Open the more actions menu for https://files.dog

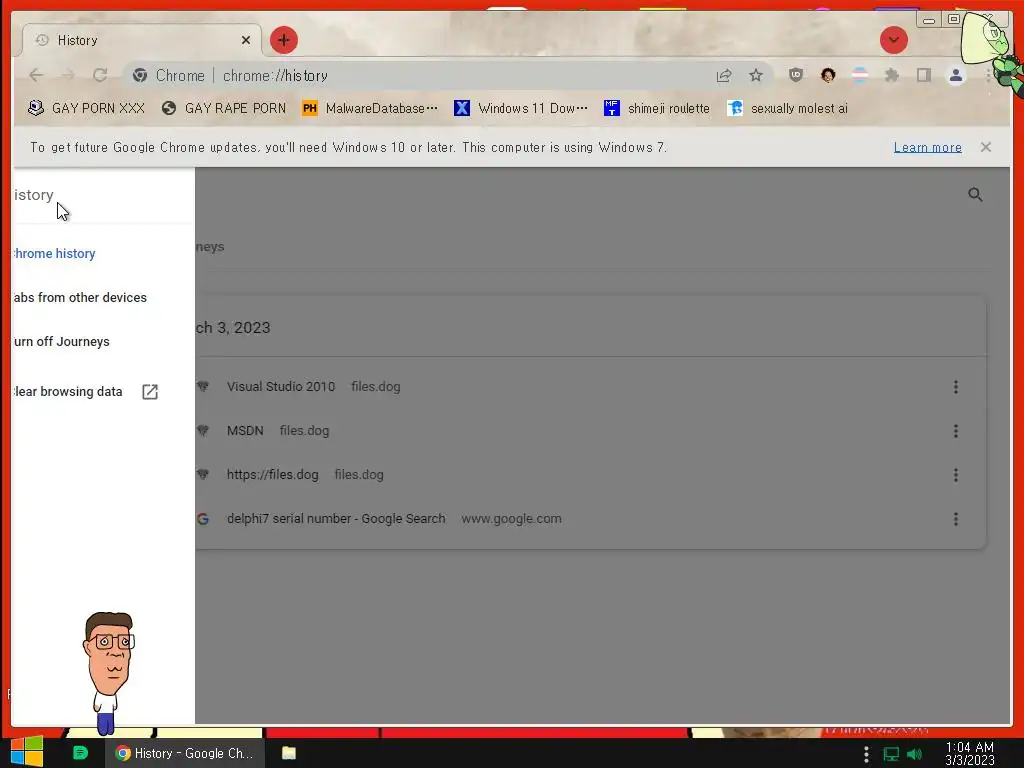[x=955, y=475]
